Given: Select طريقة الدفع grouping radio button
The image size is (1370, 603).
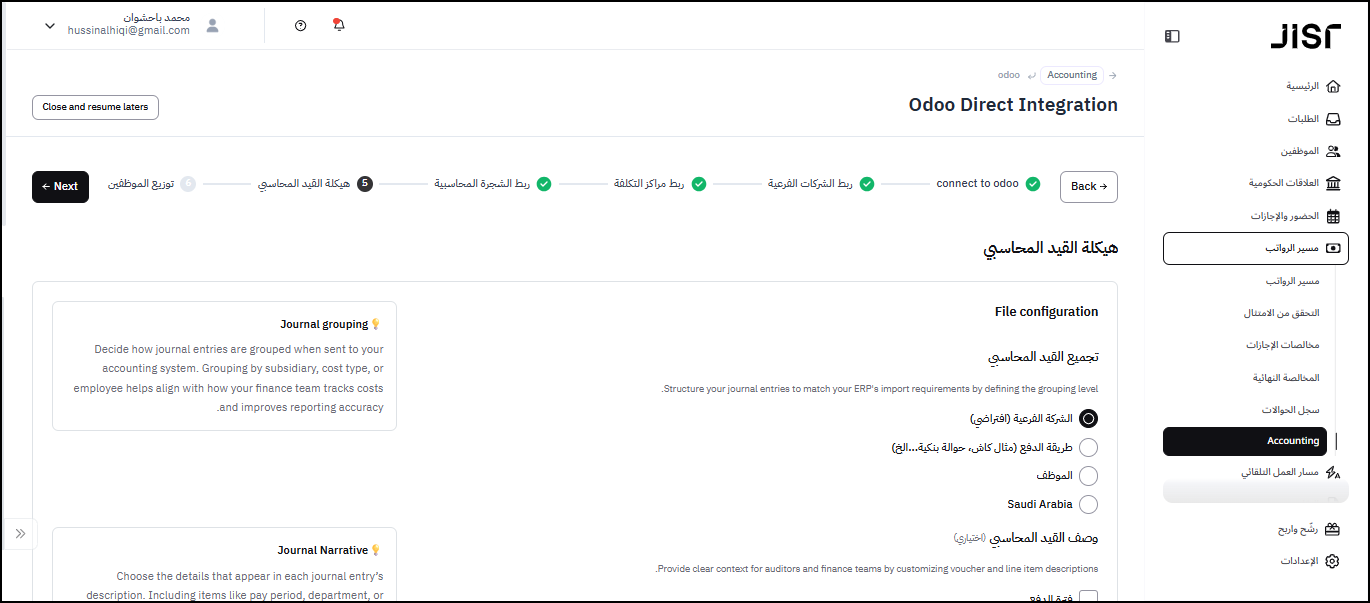Looking at the screenshot, I should tap(1088, 447).
